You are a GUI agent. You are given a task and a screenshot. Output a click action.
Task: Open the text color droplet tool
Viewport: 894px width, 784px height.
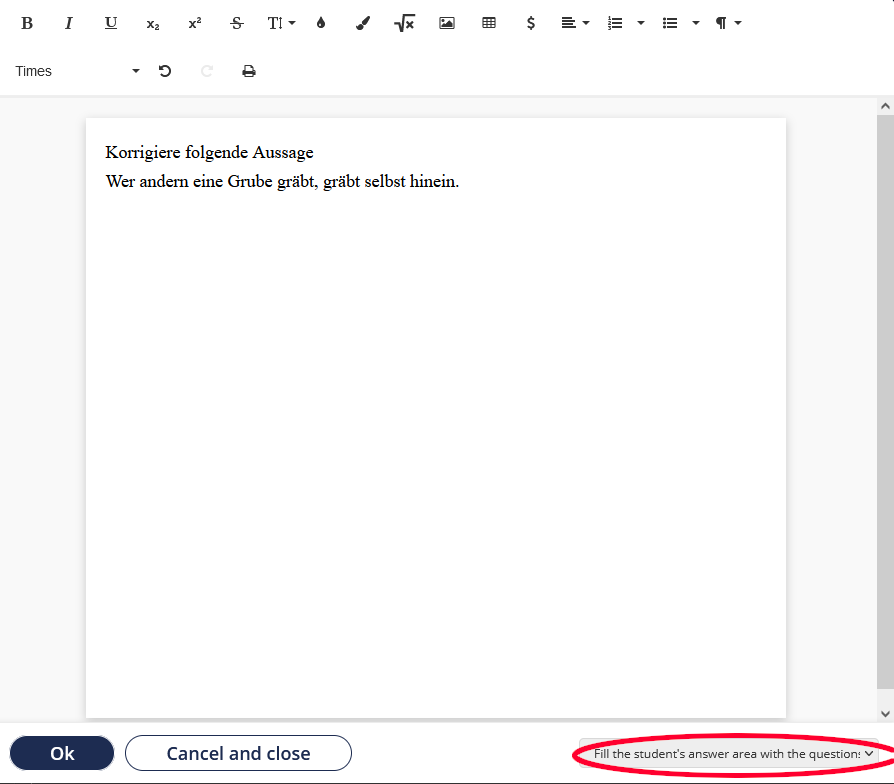(321, 23)
